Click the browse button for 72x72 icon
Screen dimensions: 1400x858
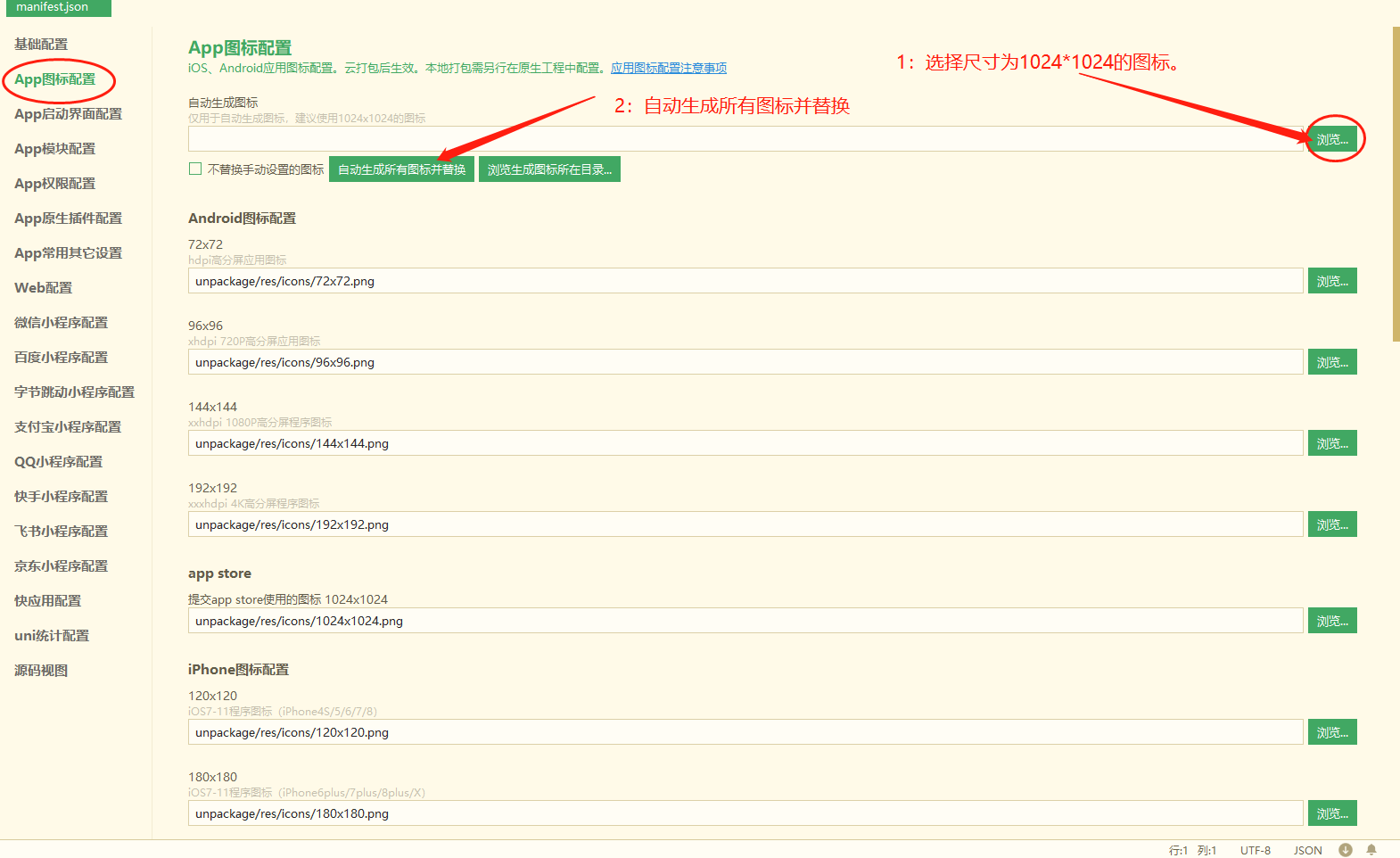coord(1332,281)
